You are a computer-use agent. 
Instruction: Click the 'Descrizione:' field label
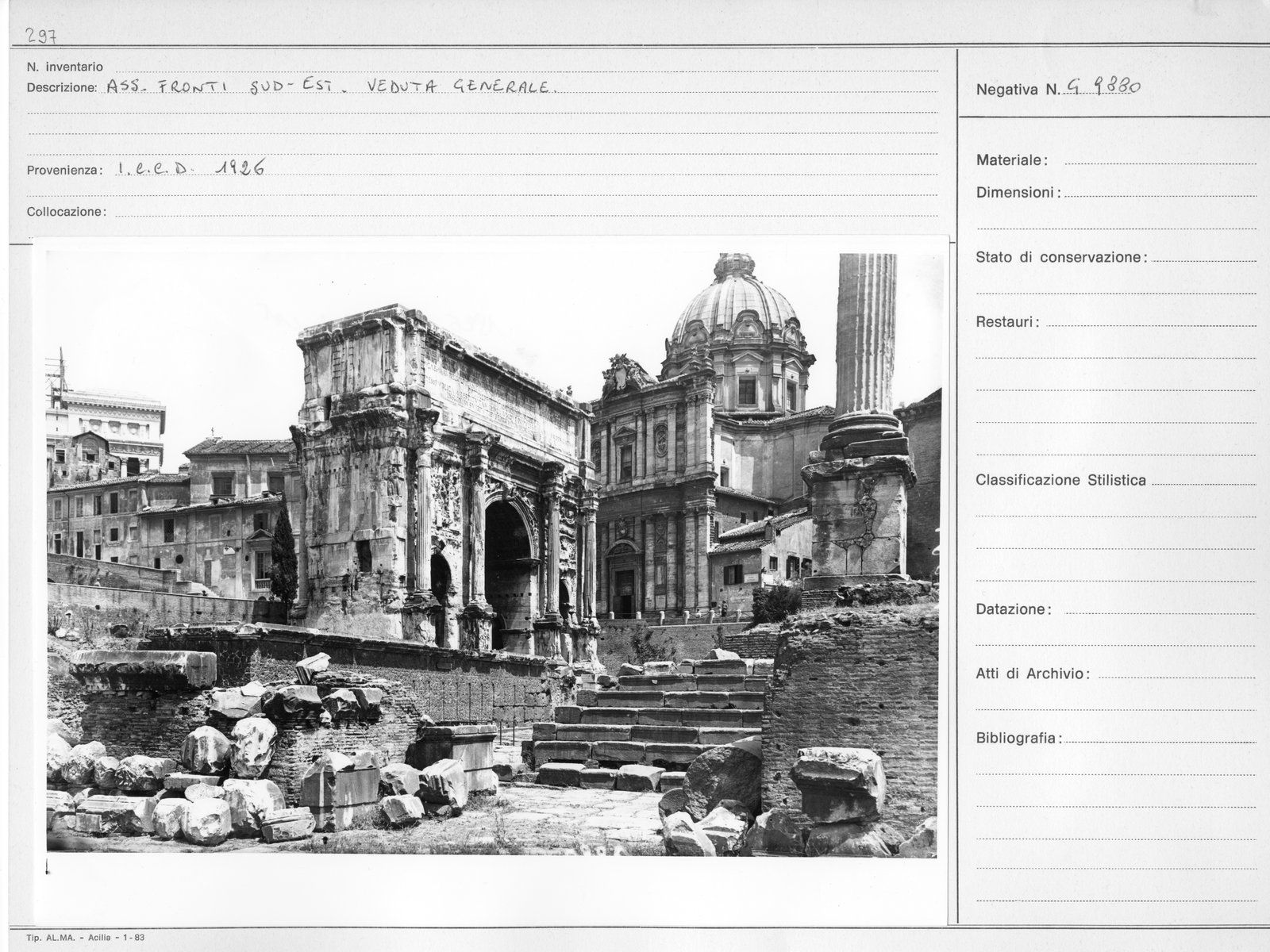point(62,88)
